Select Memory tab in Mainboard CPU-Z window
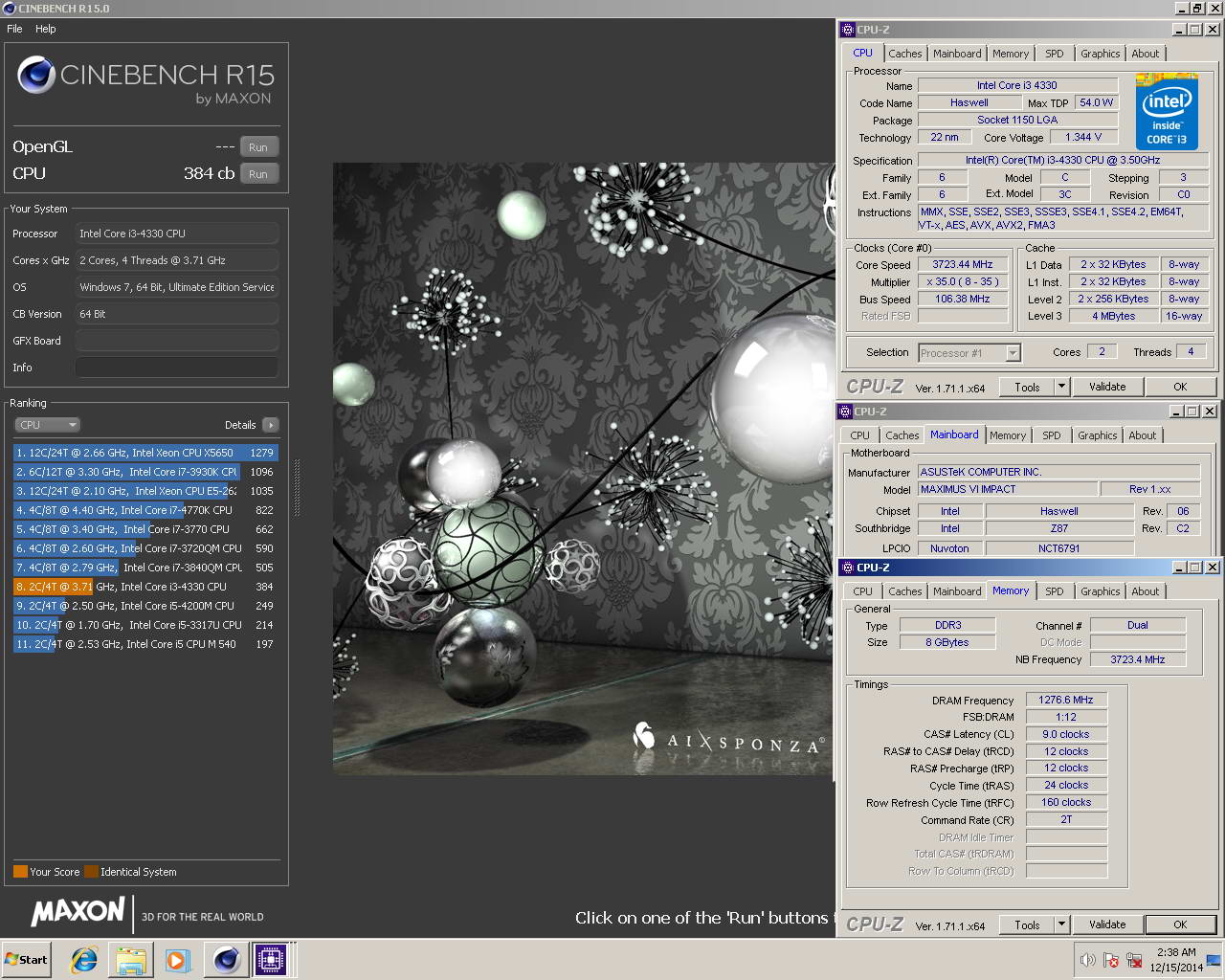 pyautogui.click(x=1008, y=435)
